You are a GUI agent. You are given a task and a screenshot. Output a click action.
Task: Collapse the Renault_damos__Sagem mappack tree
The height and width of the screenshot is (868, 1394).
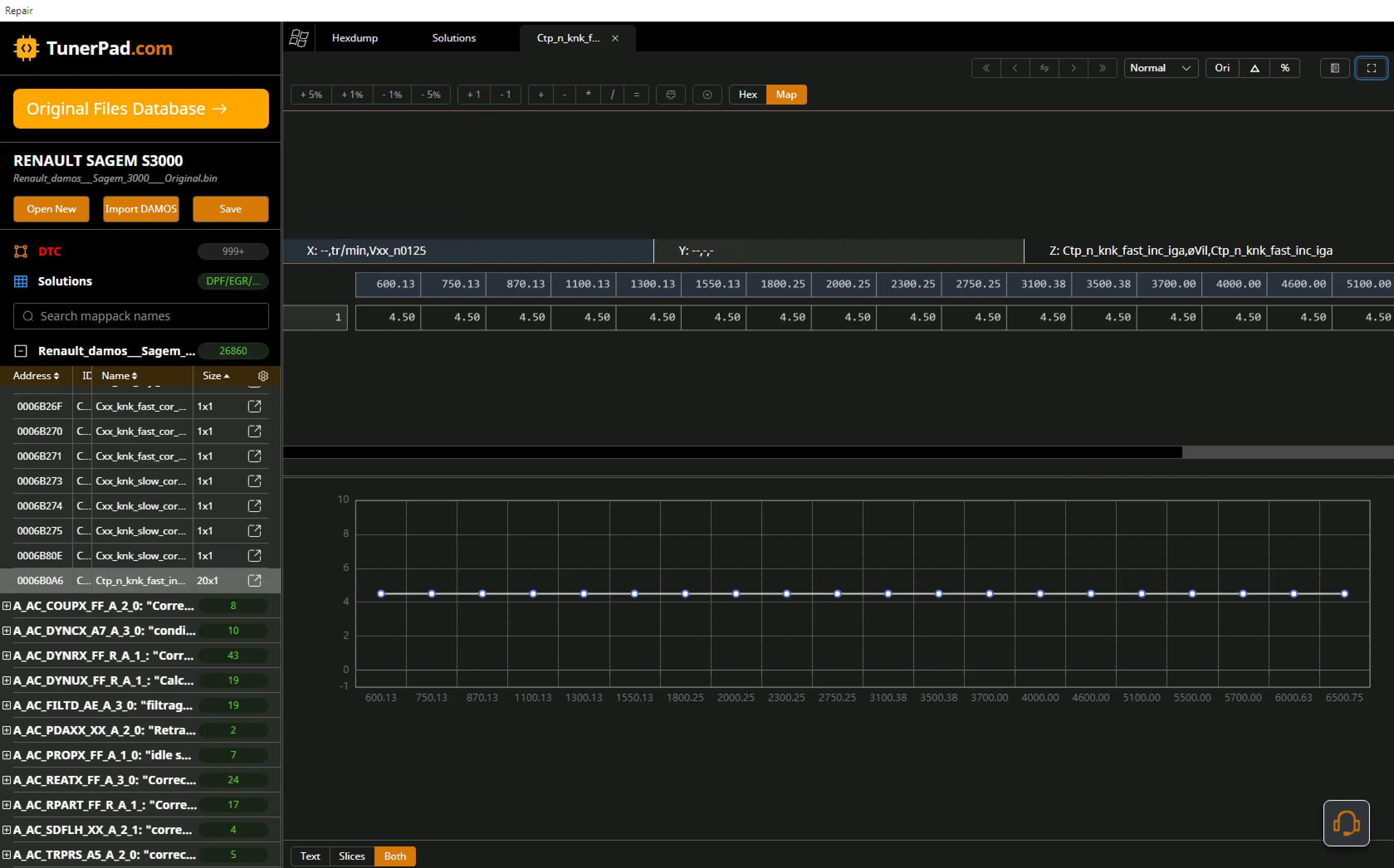(x=21, y=351)
